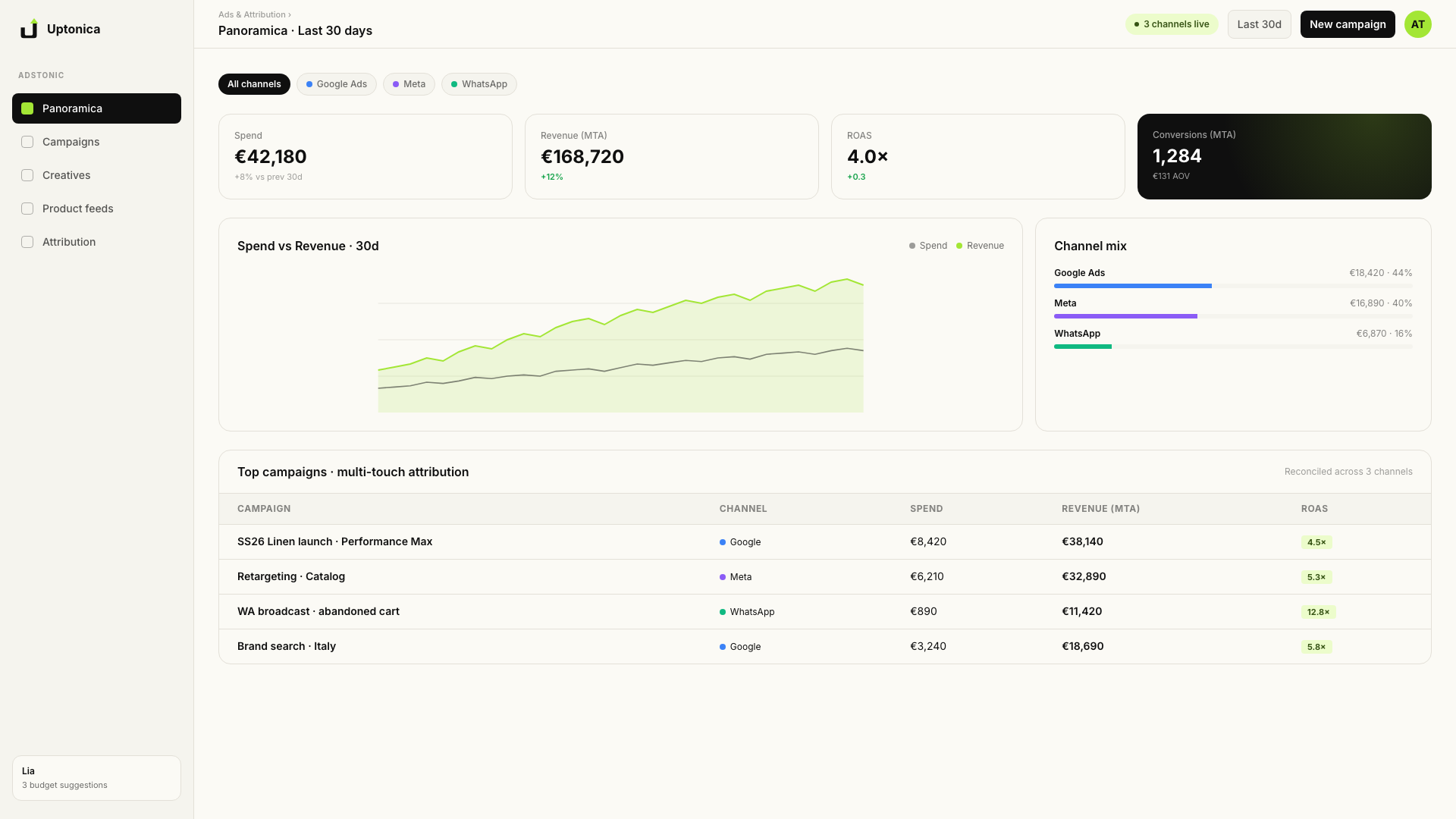Image resolution: width=1456 pixels, height=819 pixels.
Task: Open the Last 30d date range selector
Action: tap(1259, 24)
